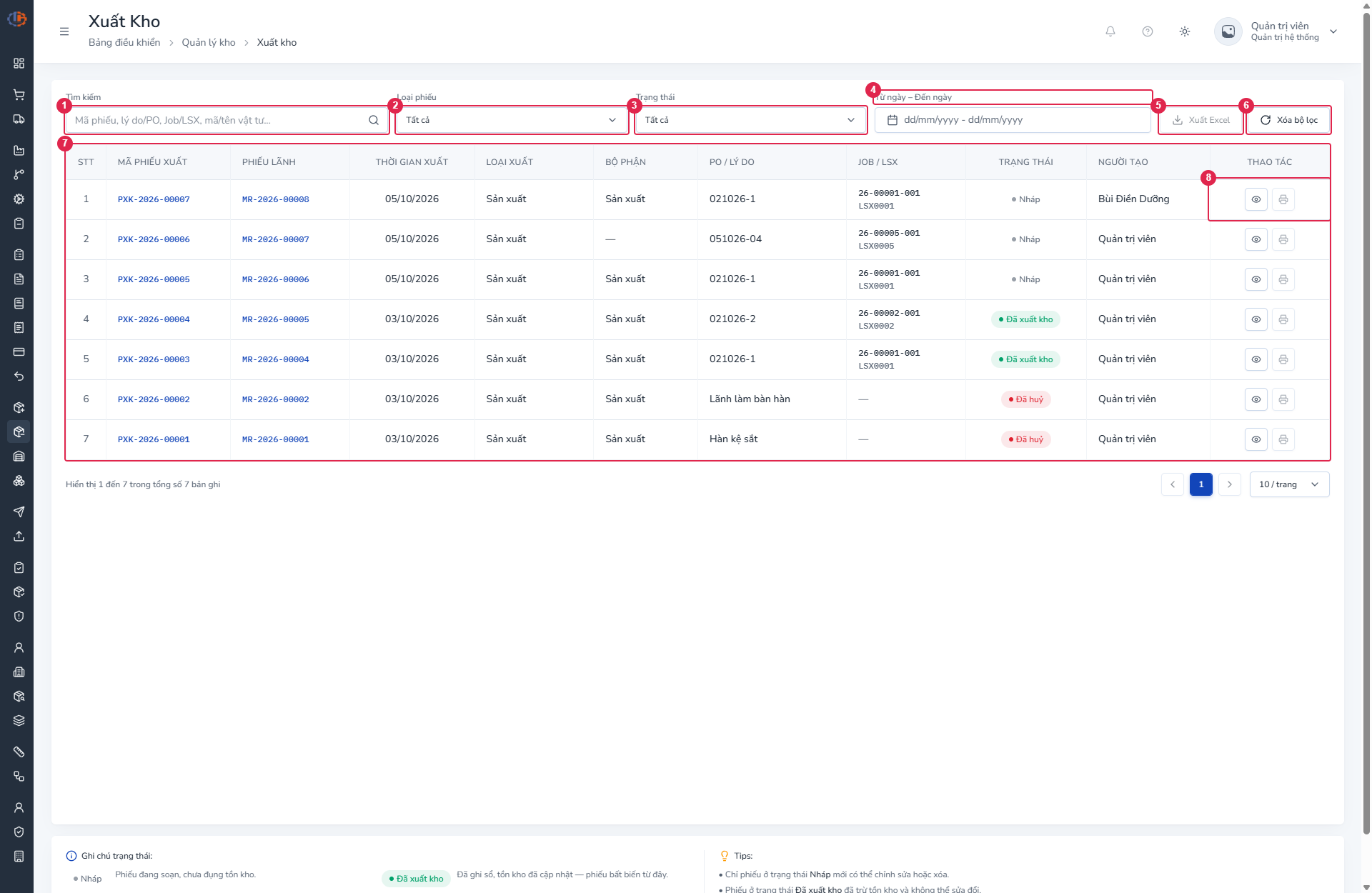Print slip PXK-2026-00001
Image resolution: width=1372 pixels, height=893 pixels.
[1283, 439]
